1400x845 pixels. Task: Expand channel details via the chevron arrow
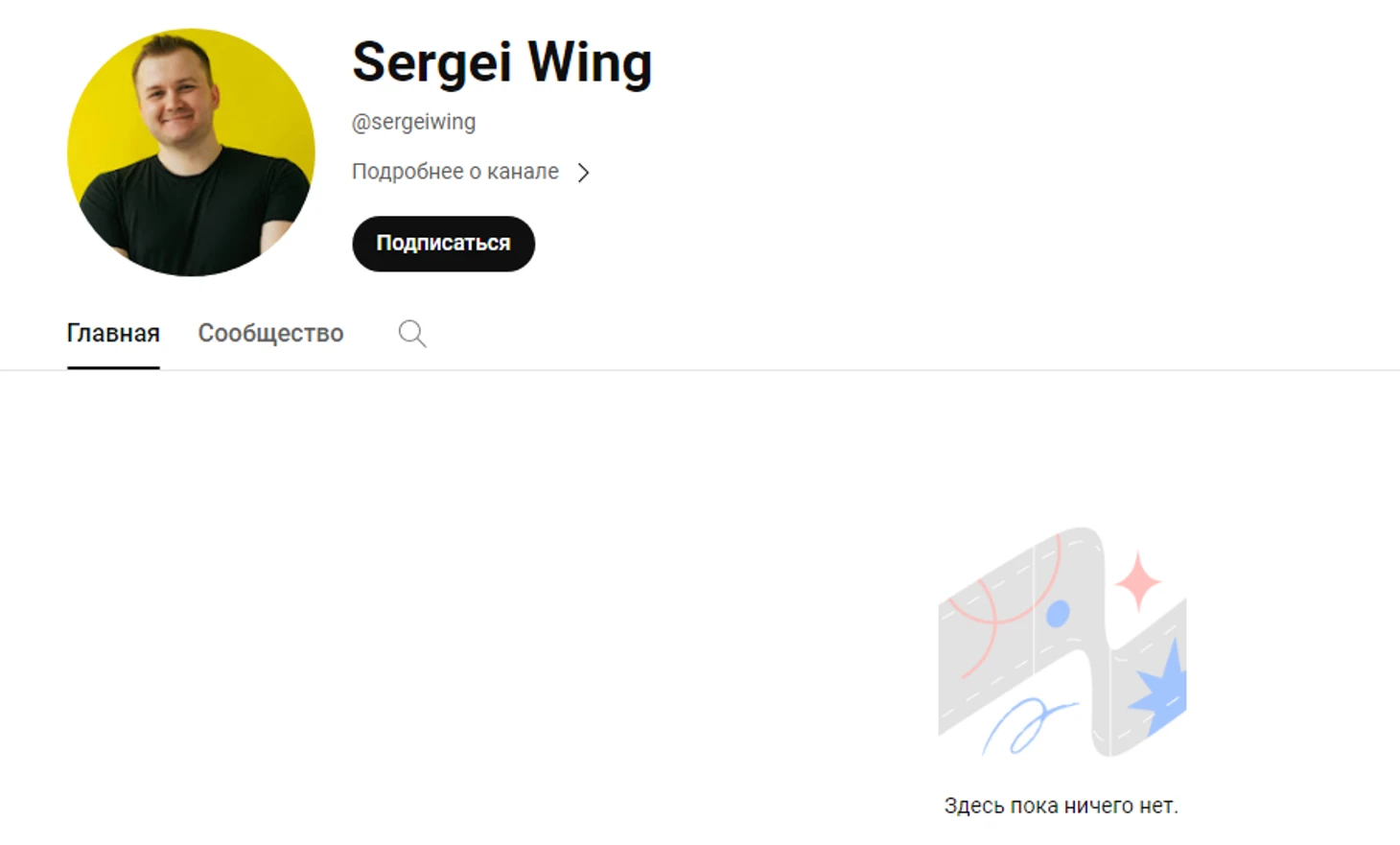[x=583, y=173]
